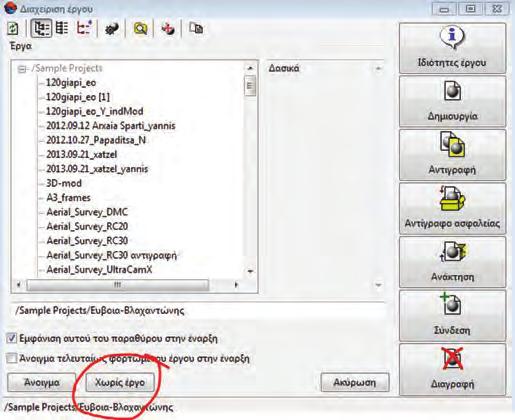This screenshot has width=515, height=420.
Task: Minimize the Διαχείριση έργου window
Action: pyautogui.click(x=444, y=9)
